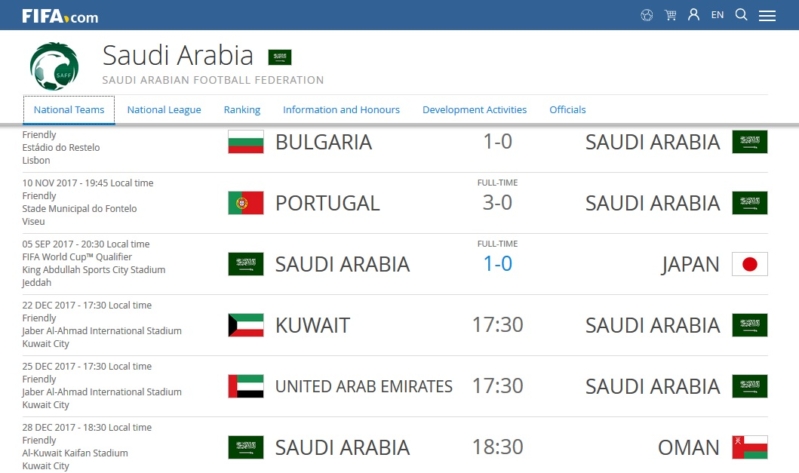Open the shopping cart icon

[x=671, y=15]
